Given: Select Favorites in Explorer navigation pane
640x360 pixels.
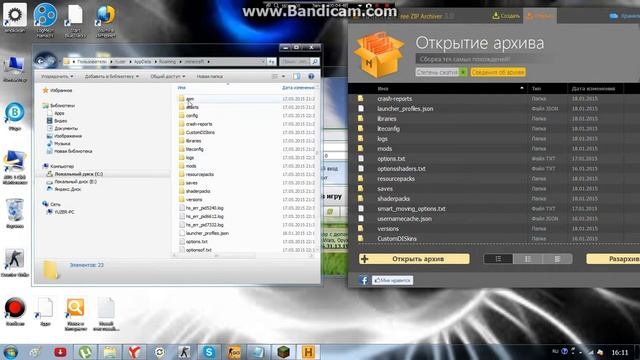Looking at the screenshot, I should [x=61, y=90].
